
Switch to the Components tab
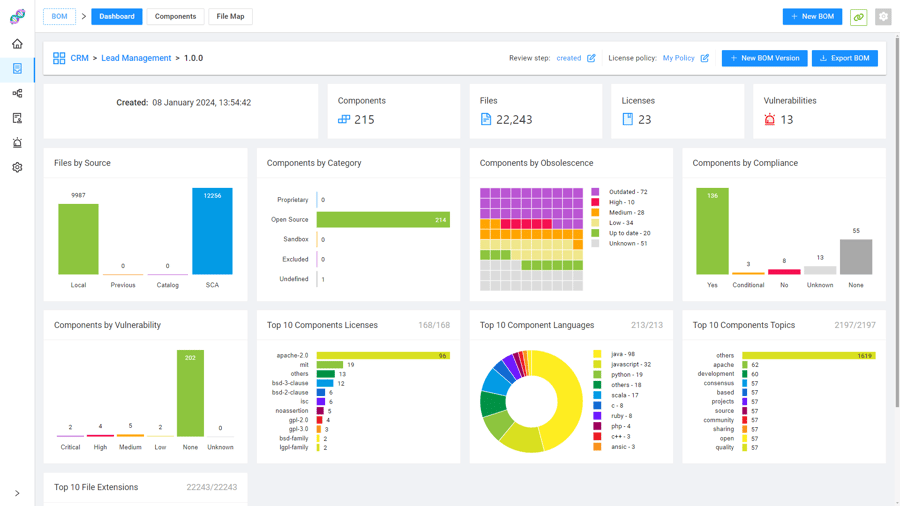[175, 17]
